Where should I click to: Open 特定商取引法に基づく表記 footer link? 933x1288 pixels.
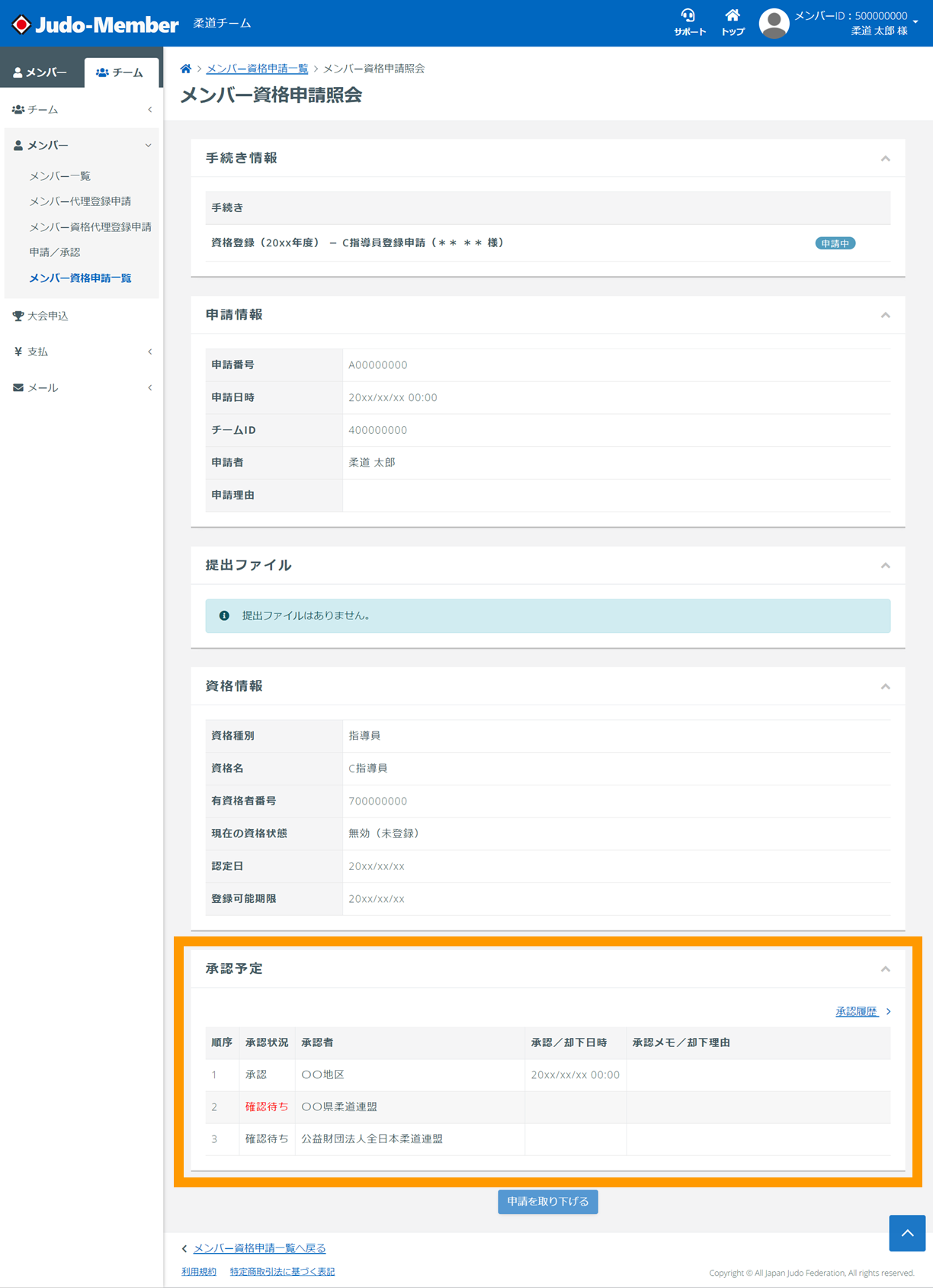[282, 1272]
